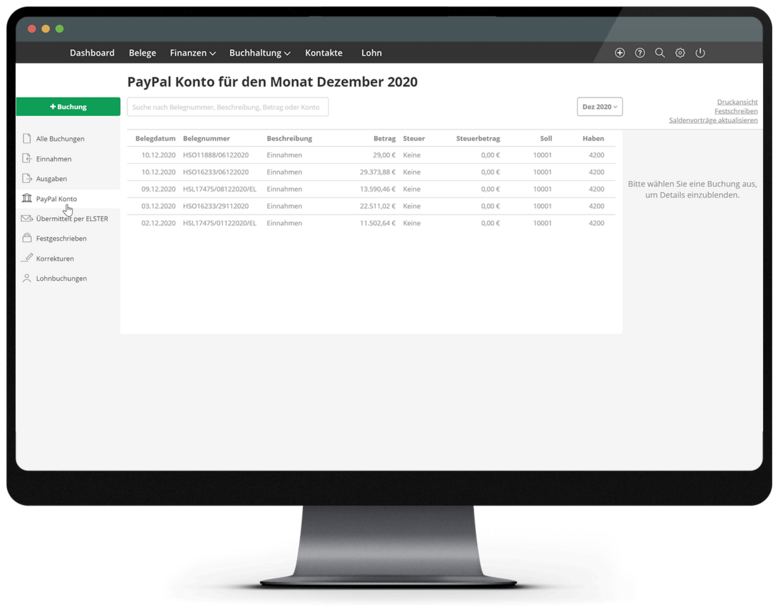Expand the Buchhaltung dropdown menu
This screenshot has width=780, height=609.
(x=259, y=53)
